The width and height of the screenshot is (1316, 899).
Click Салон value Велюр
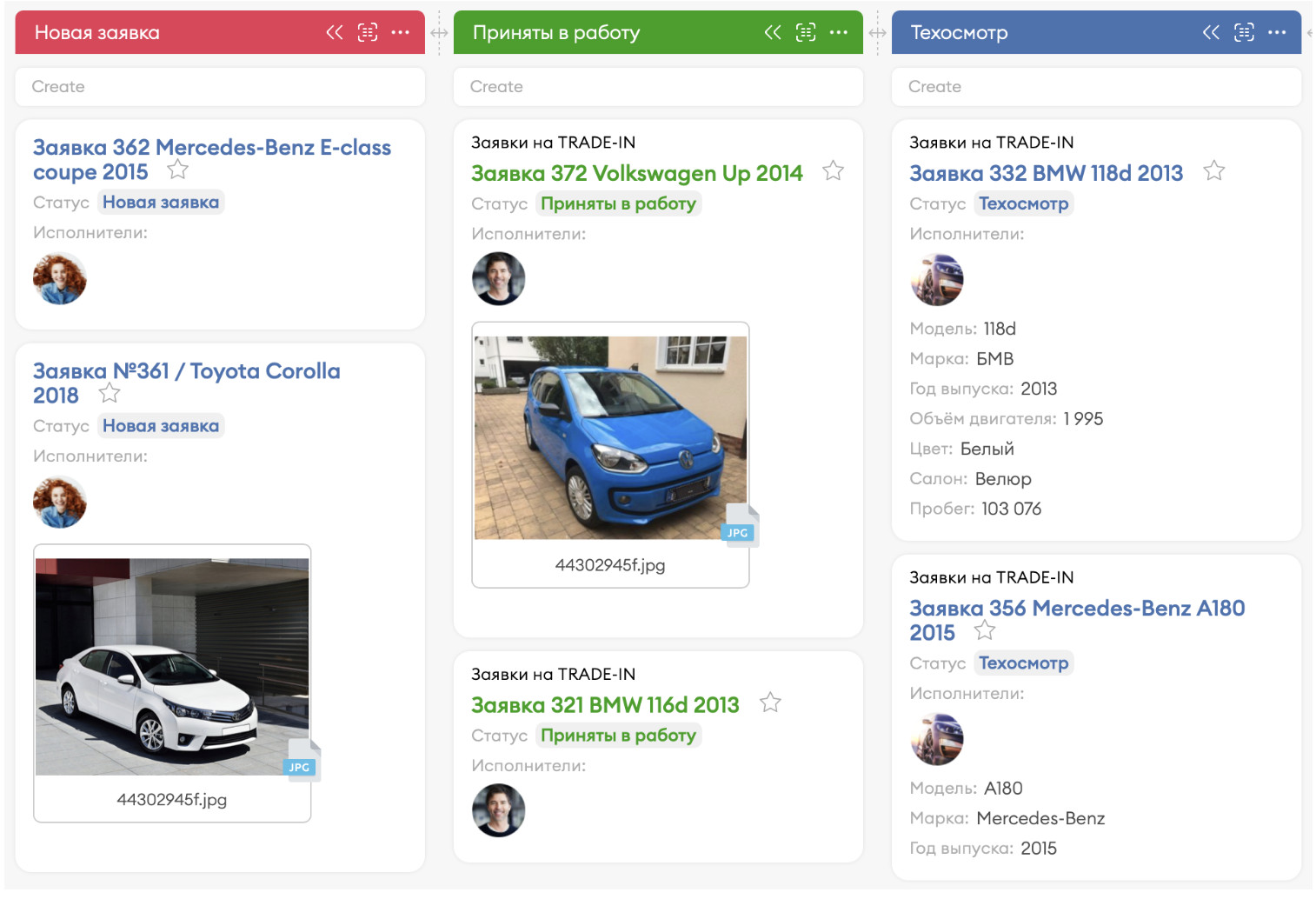click(x=1003, y=479)
